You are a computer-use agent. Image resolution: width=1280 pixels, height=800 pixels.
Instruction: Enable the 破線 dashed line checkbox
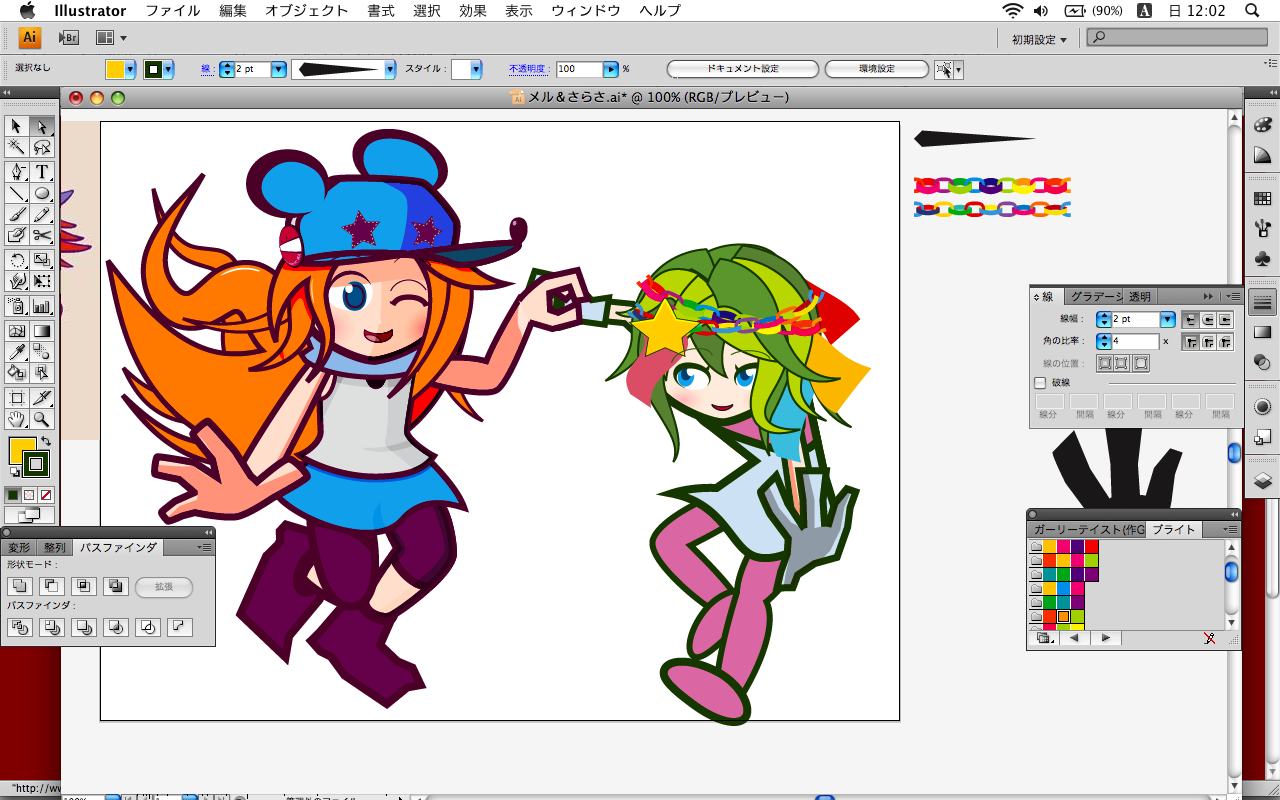pos(1040,382)
